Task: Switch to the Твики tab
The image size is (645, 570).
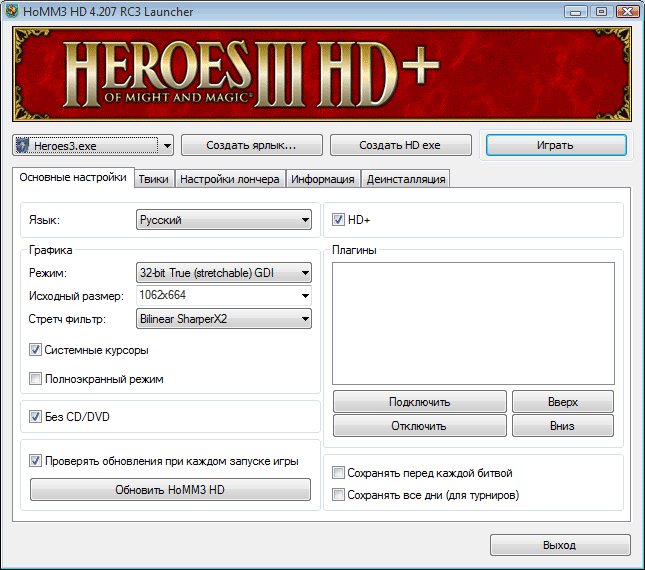Action: [x=153, y=179]
